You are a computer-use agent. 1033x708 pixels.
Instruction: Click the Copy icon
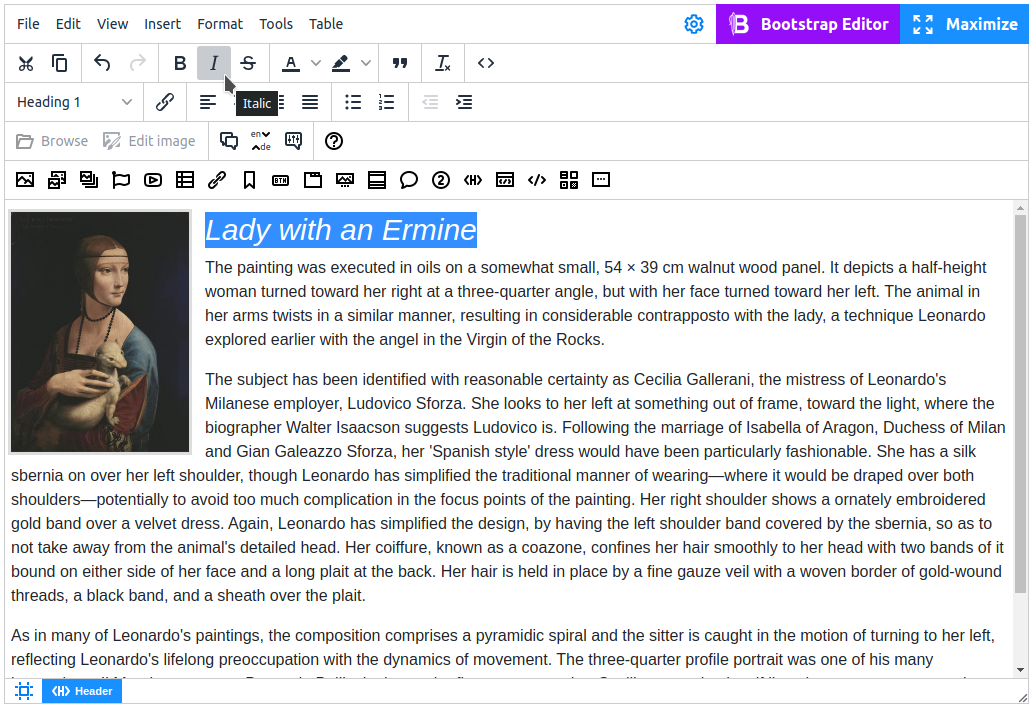[60, 63]
